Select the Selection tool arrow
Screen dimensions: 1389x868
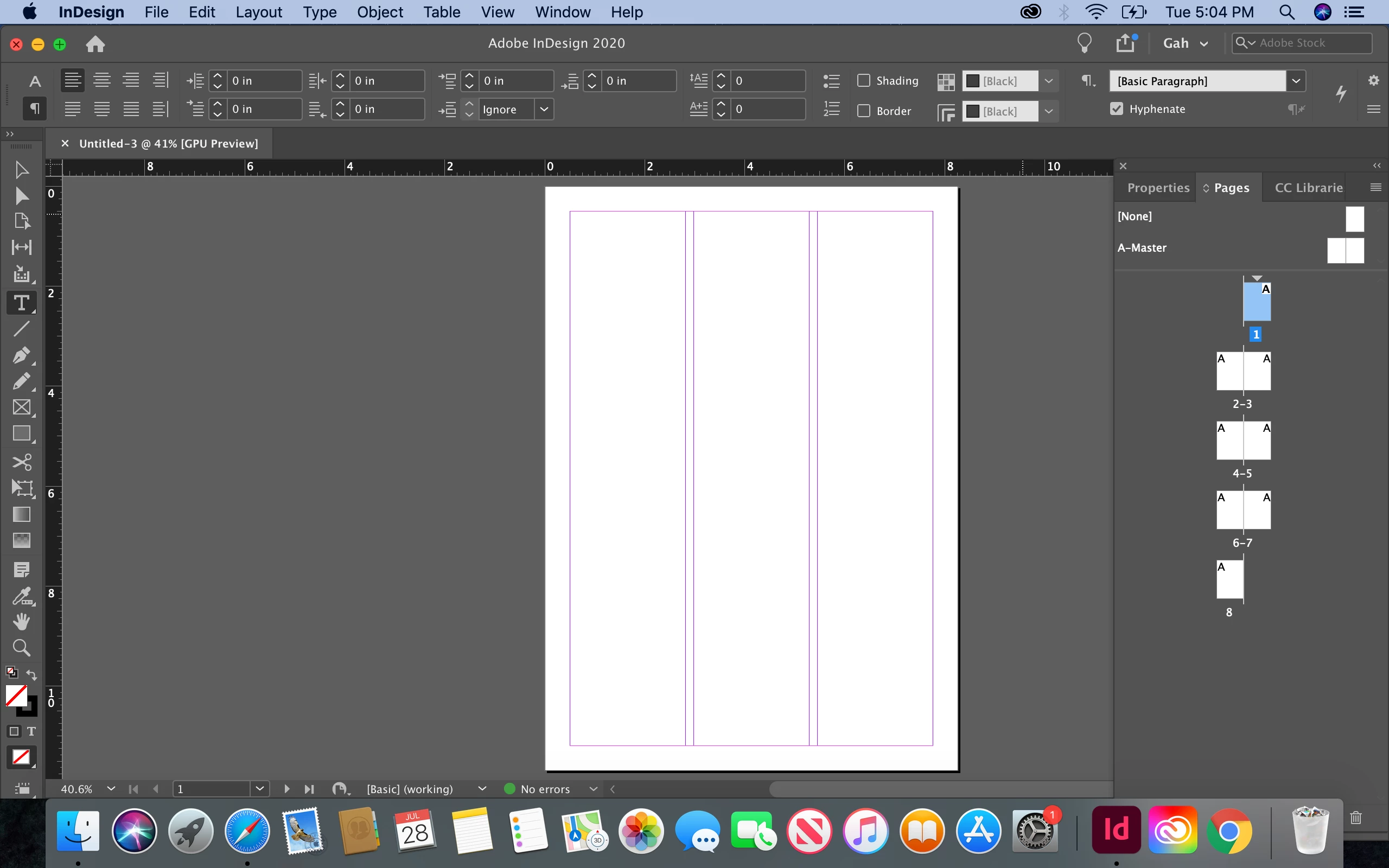tap(21, 170)
